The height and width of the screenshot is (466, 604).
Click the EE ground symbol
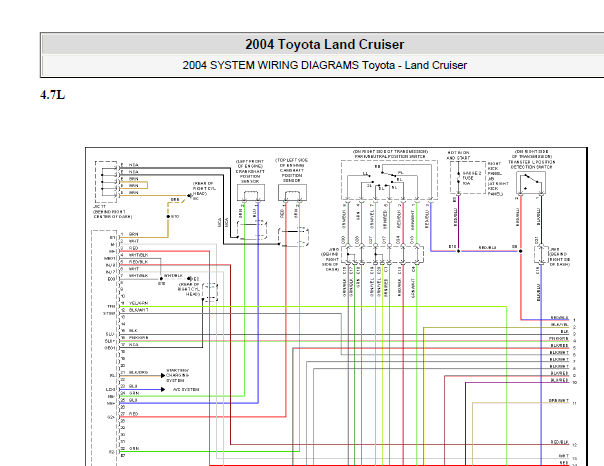(x=190, y=278)
